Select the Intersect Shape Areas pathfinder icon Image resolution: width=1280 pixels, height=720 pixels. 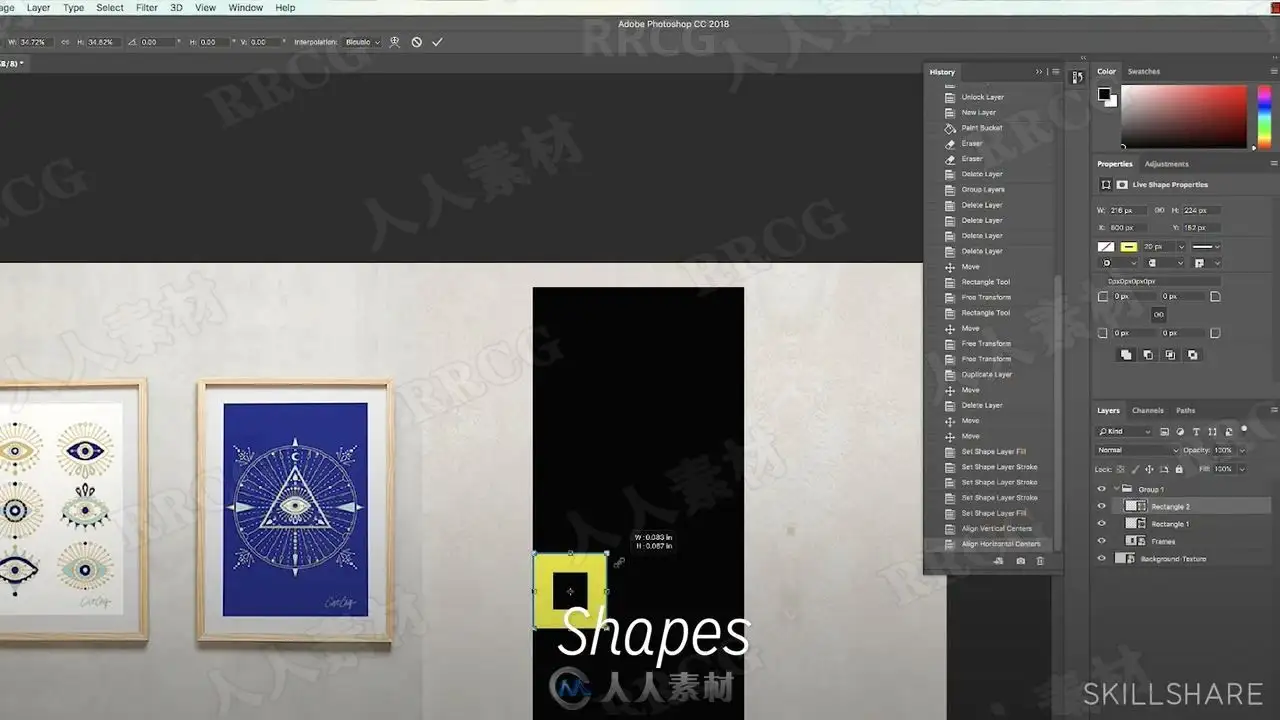1170,355
